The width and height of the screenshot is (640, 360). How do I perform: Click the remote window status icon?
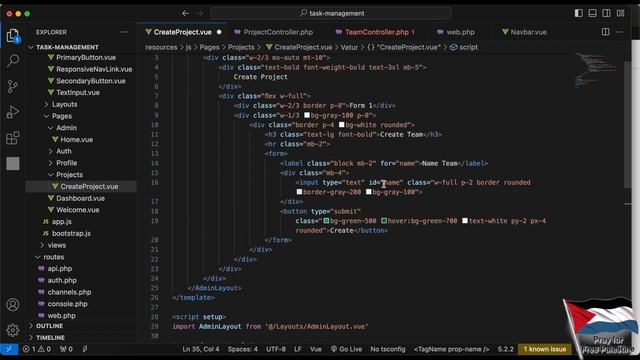click(9, 349)
